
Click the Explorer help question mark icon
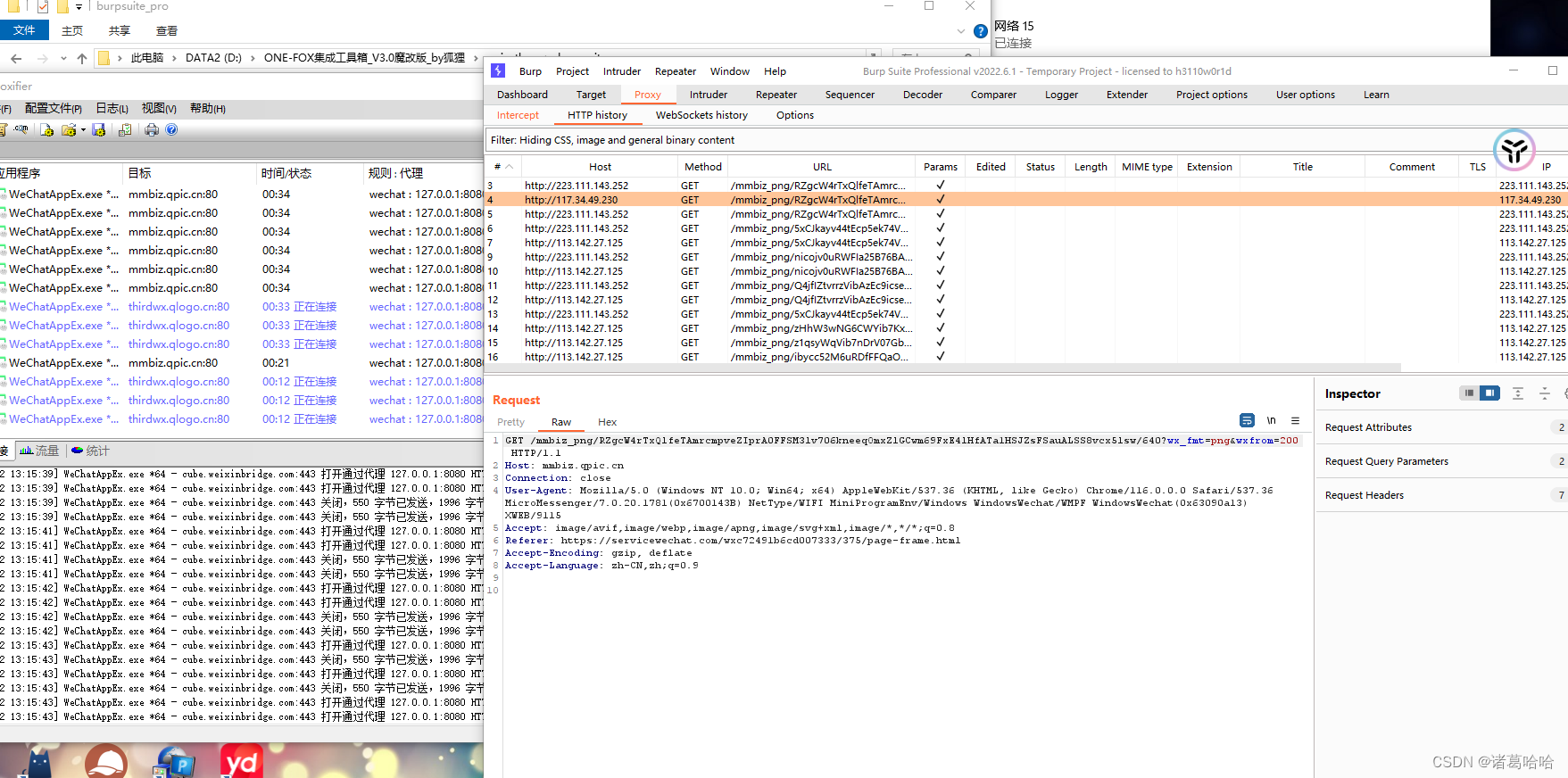click(x=980, y=31)
